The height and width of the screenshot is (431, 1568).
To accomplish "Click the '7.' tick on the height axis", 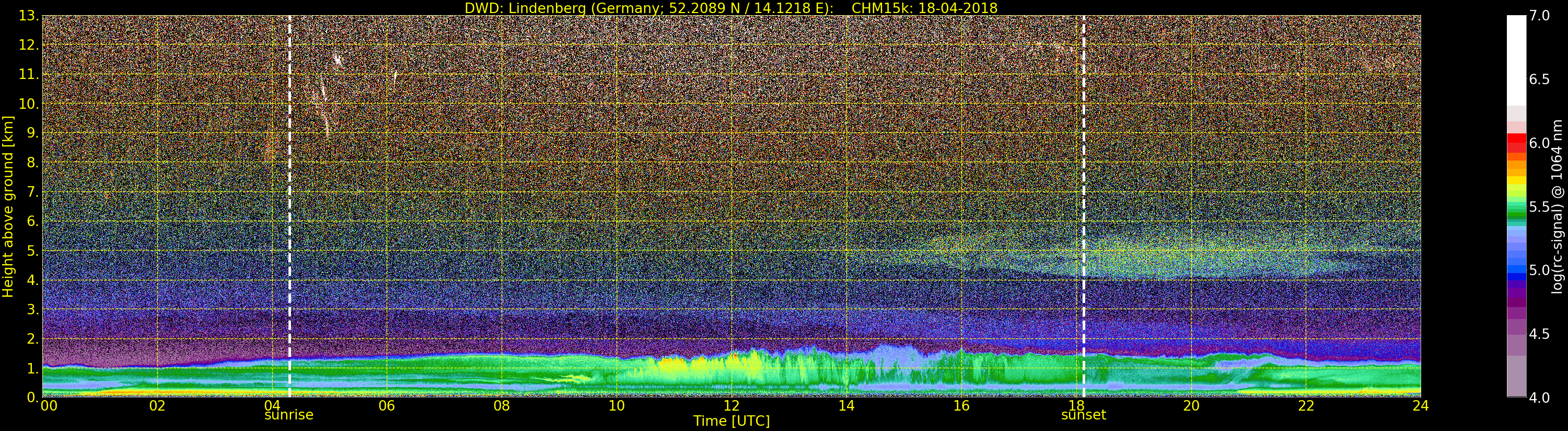I will [32, 192].
